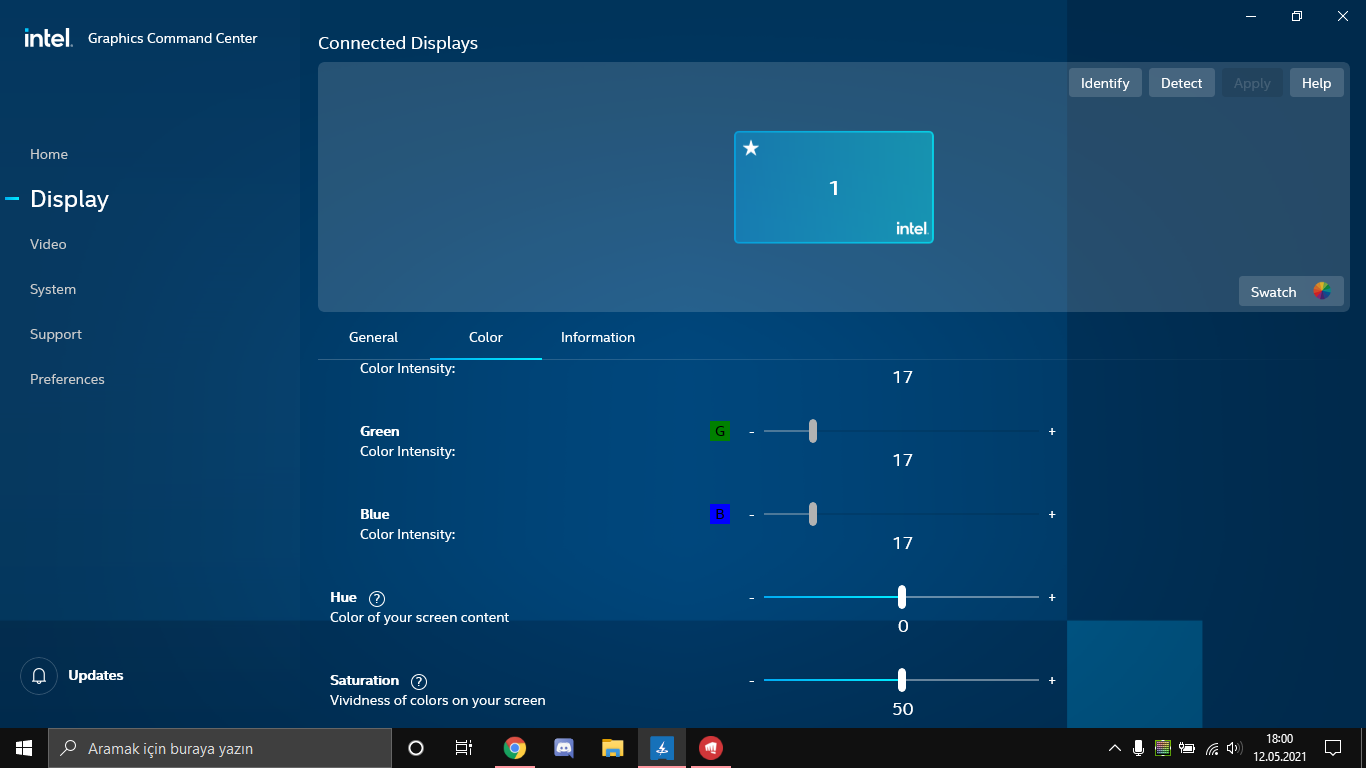Click the Saturation help question mark

419,682
